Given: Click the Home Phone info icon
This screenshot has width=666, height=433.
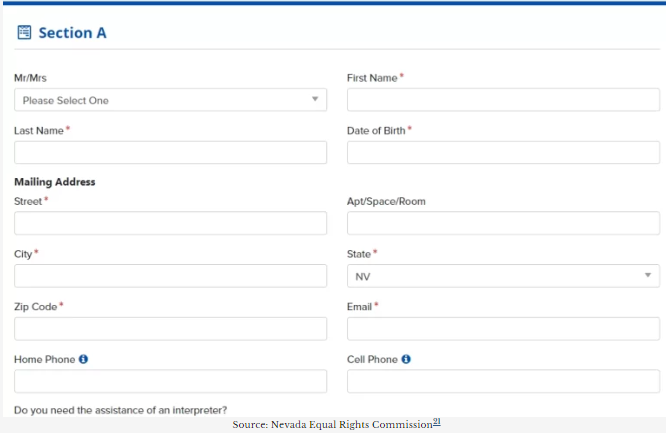Looking at the screenshot, I should pyautogui.click(x=84, y=359).
